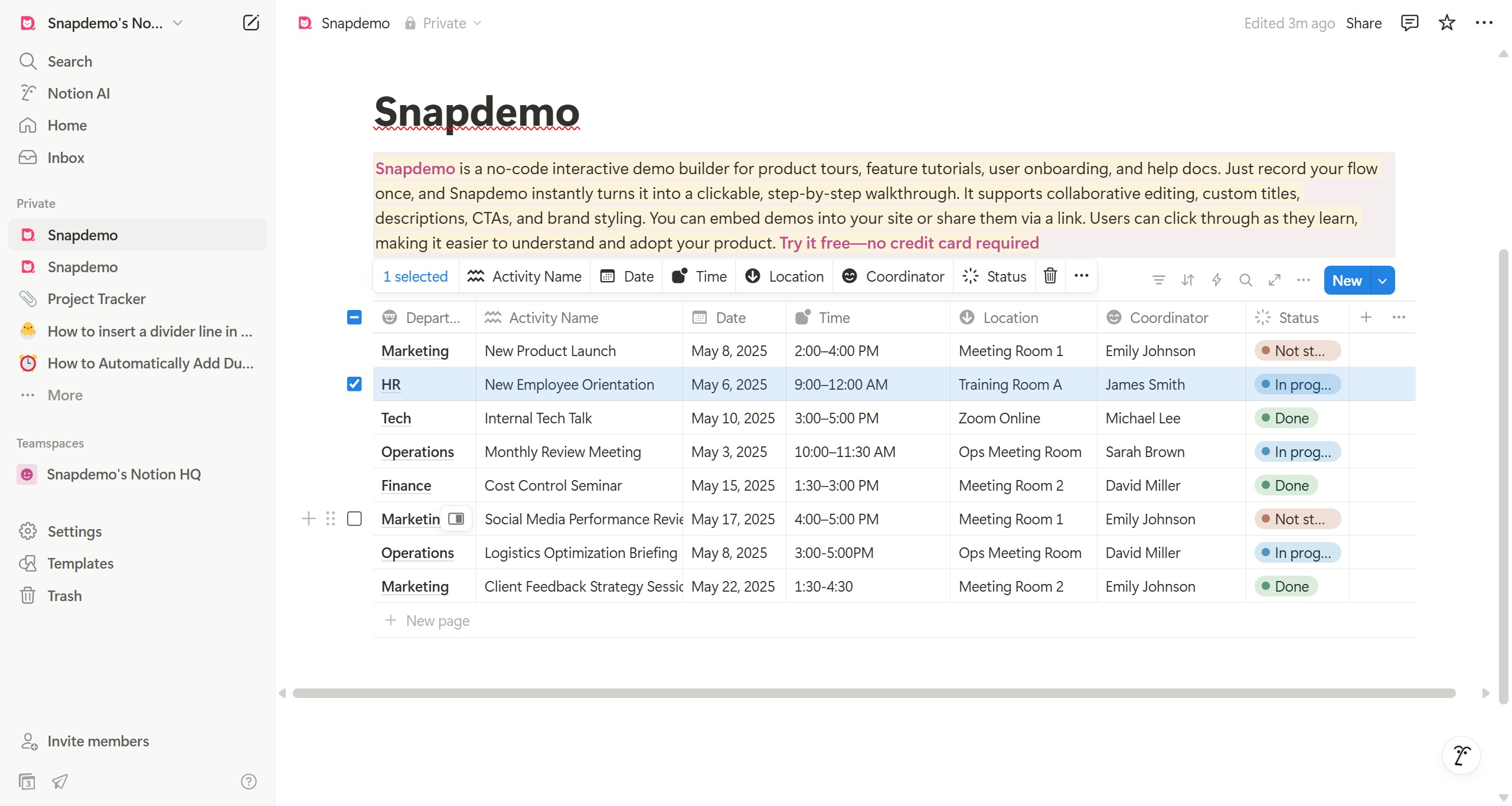Click the horizontal scrollbar below table
1512x806 pixels.
[x=874, y=693]
